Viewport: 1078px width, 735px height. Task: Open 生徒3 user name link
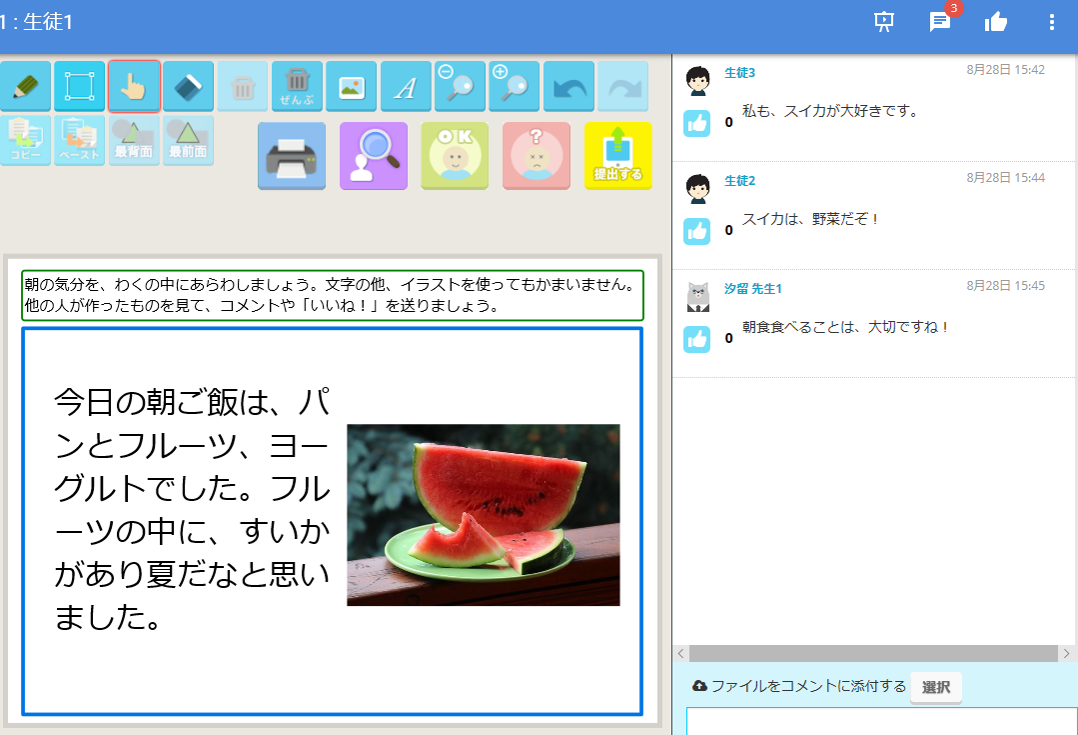pos(740,73)
